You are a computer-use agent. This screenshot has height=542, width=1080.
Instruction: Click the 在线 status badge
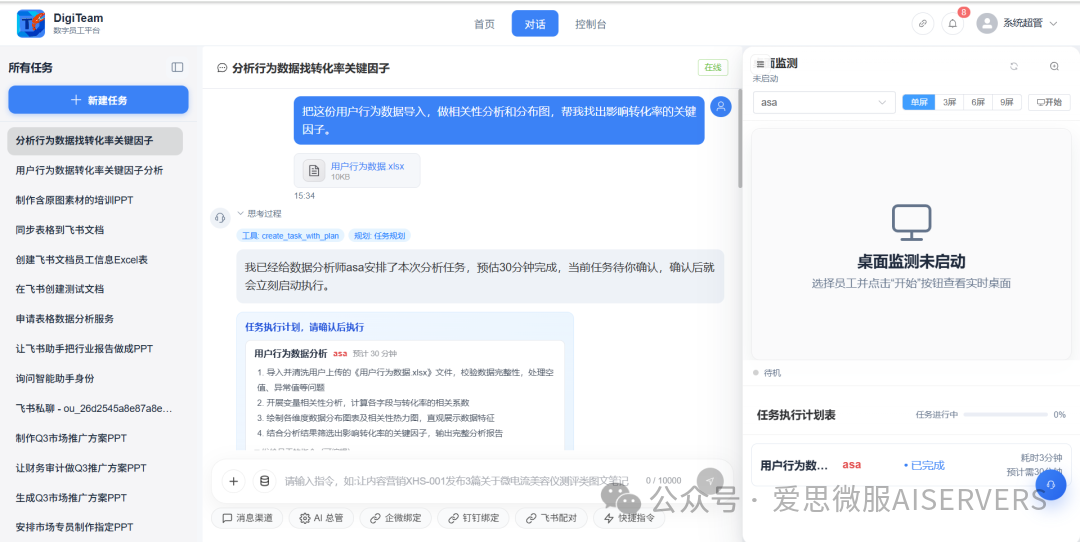coord(713,67)
